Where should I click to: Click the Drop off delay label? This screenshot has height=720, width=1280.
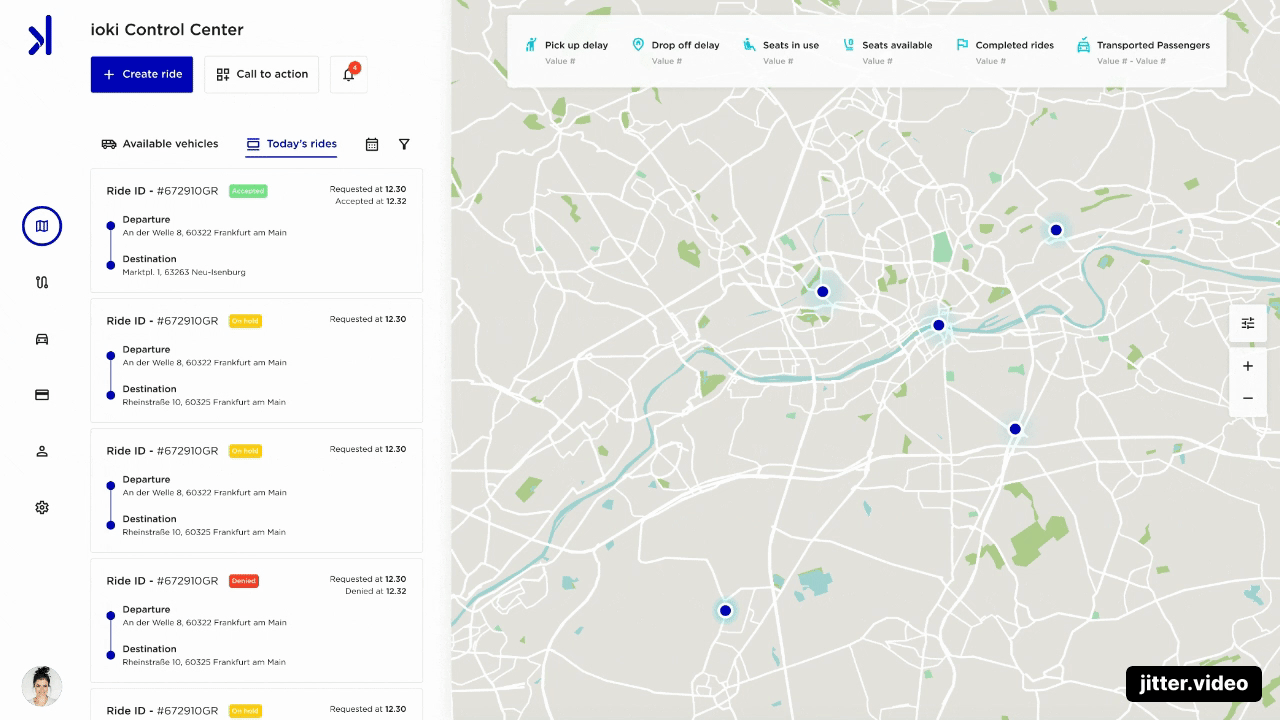[x=685, y=45]
